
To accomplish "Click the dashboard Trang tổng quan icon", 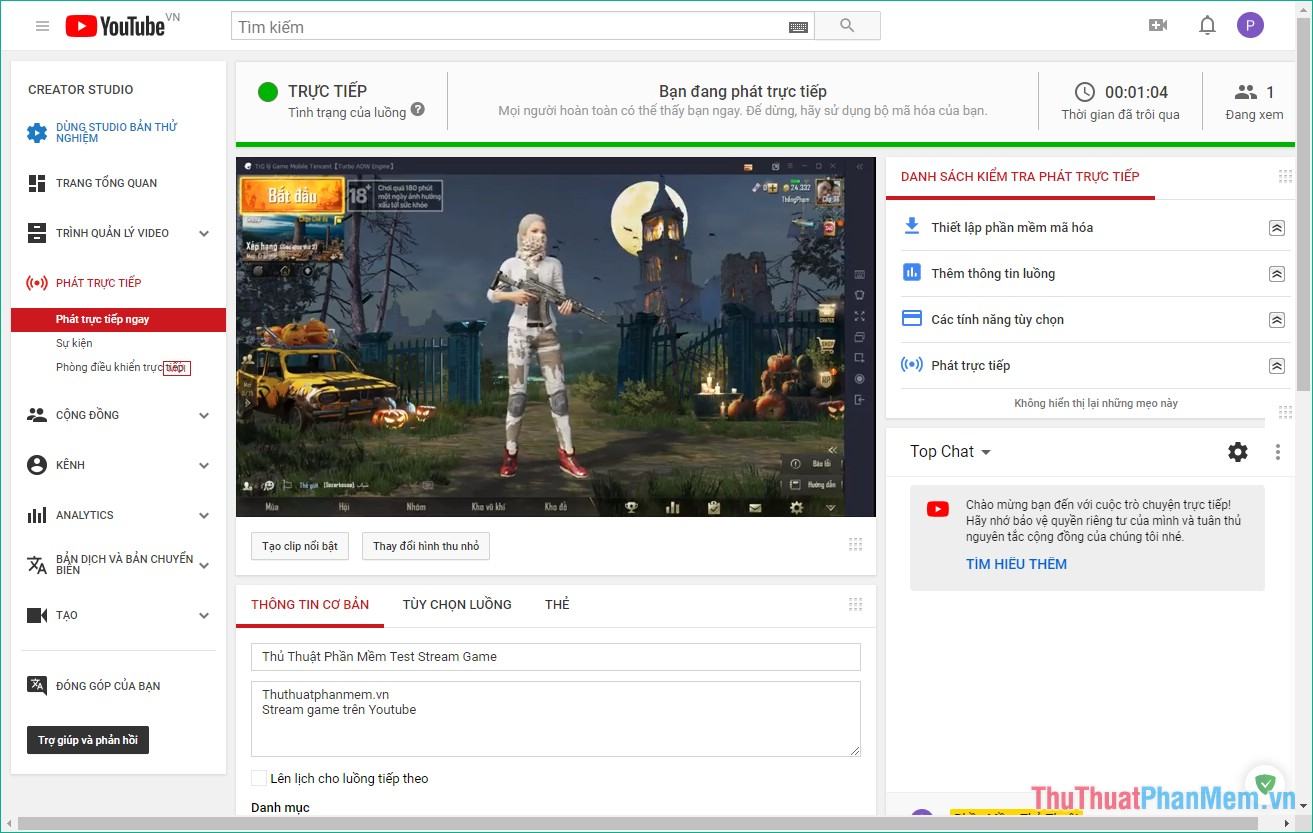I will [37, 183].
